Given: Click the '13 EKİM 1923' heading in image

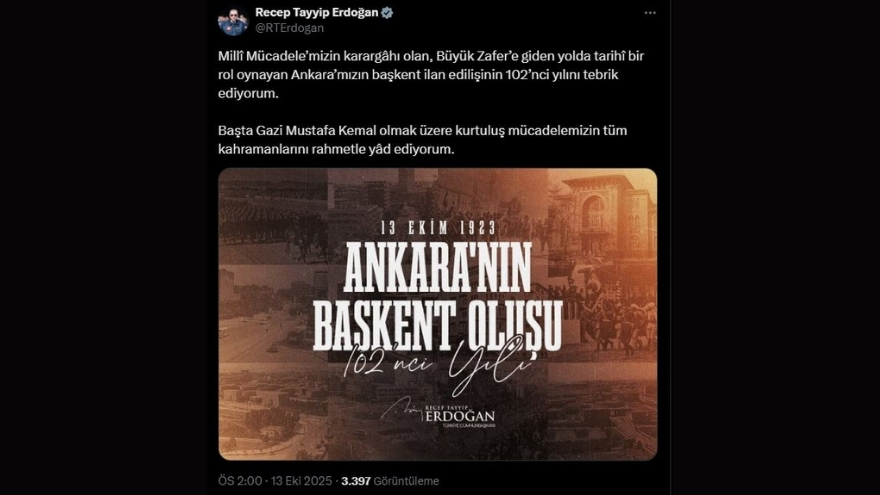Looking at the screenshot, I should [438, 228].
